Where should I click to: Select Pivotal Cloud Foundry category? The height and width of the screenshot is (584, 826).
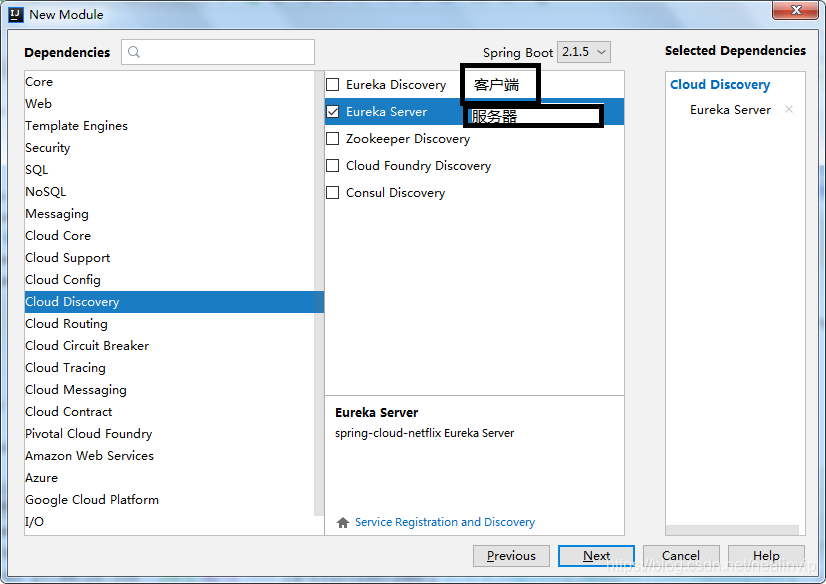[169, 434]
